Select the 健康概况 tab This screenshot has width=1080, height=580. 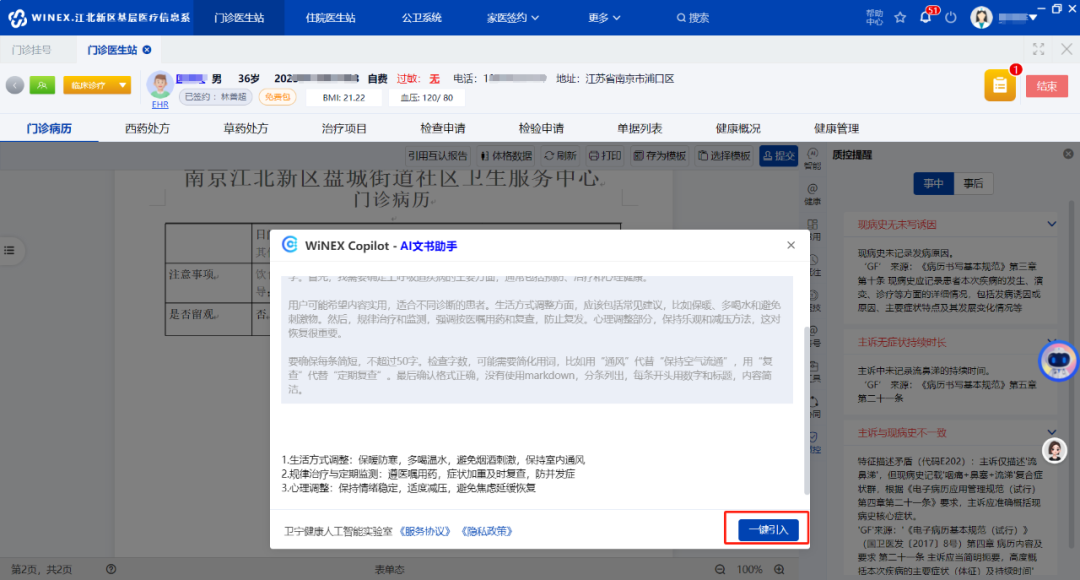(738, 129)
